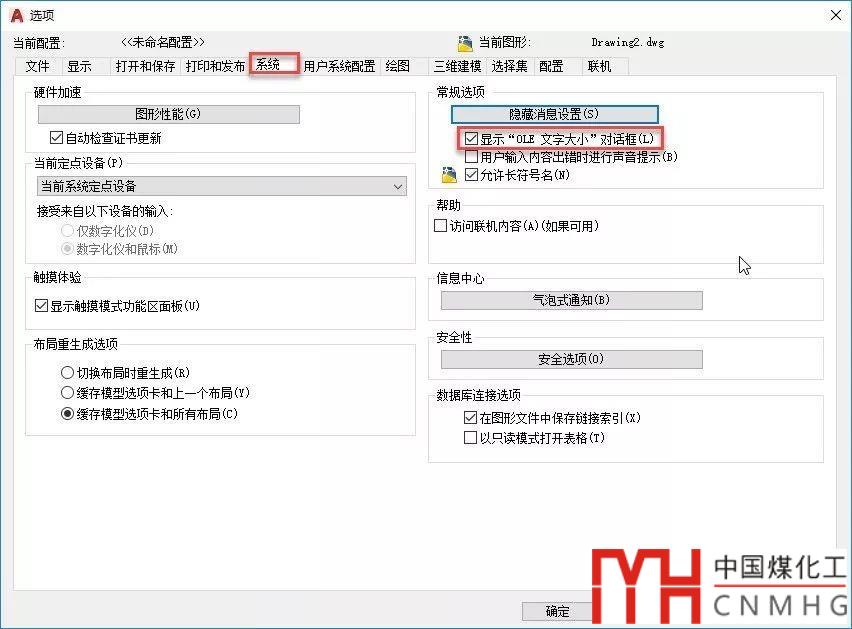Viewport: 852px width, 629px height.
Task: Go to the 打开和保存 tab
Action: tap(145, 66)
